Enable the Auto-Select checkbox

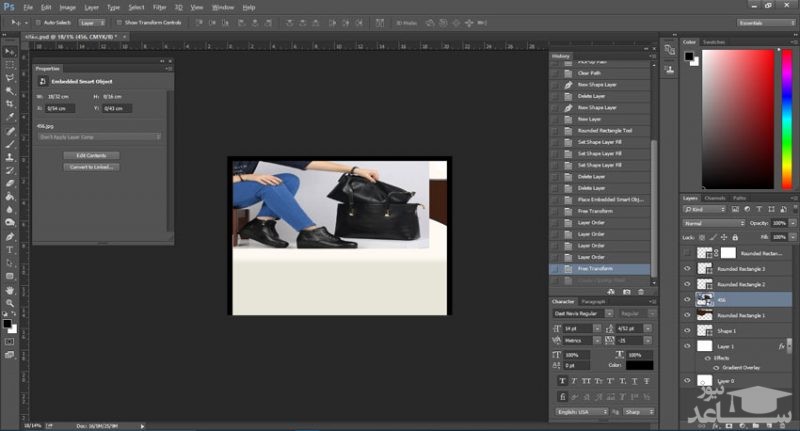coord(38,21)
